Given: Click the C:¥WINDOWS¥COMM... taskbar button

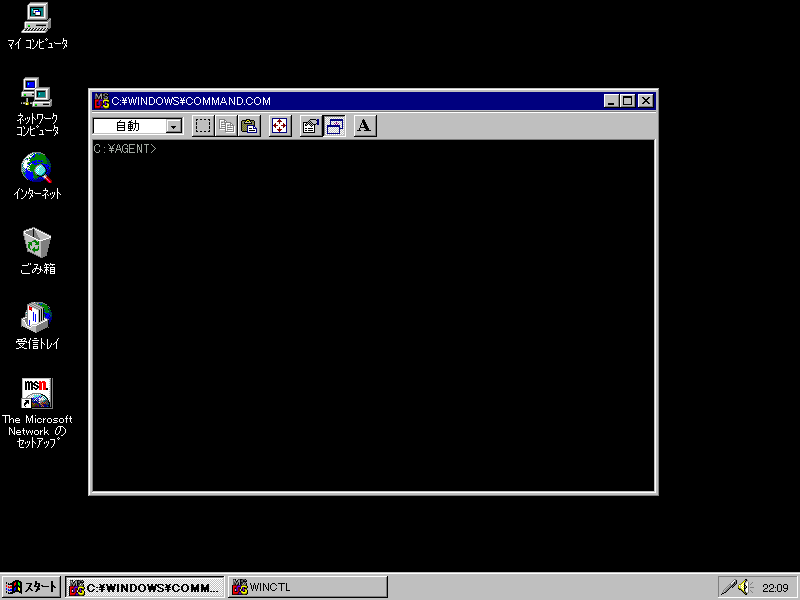Looking at the screenshot, I should [145, 587].
